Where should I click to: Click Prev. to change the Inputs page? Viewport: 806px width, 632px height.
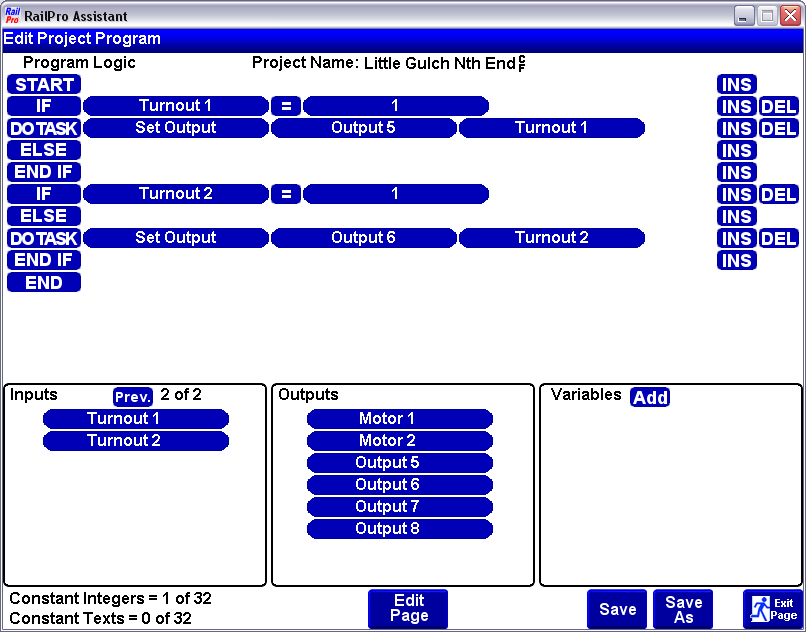(131, 397)
